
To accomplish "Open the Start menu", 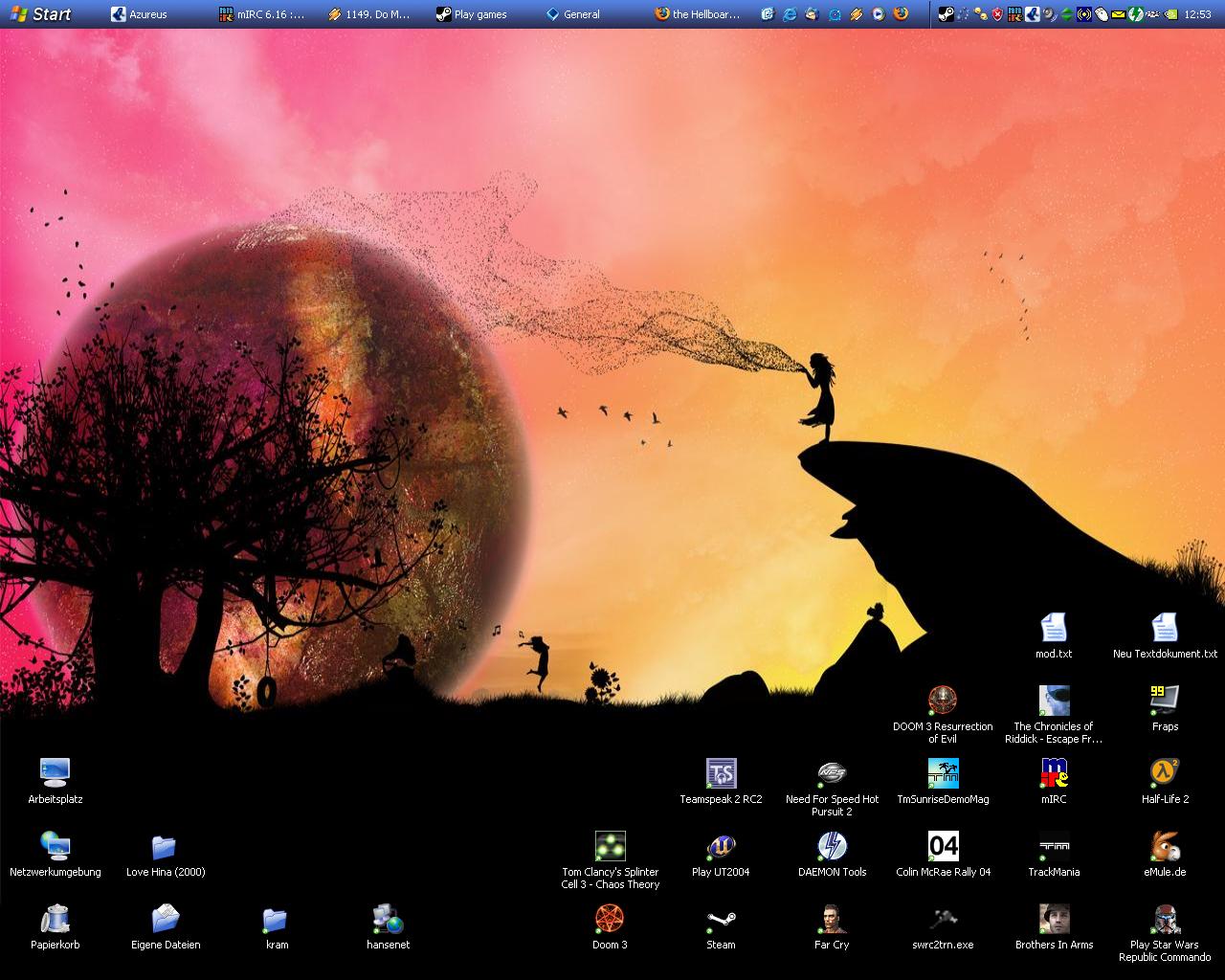I will tap(40, 14).
